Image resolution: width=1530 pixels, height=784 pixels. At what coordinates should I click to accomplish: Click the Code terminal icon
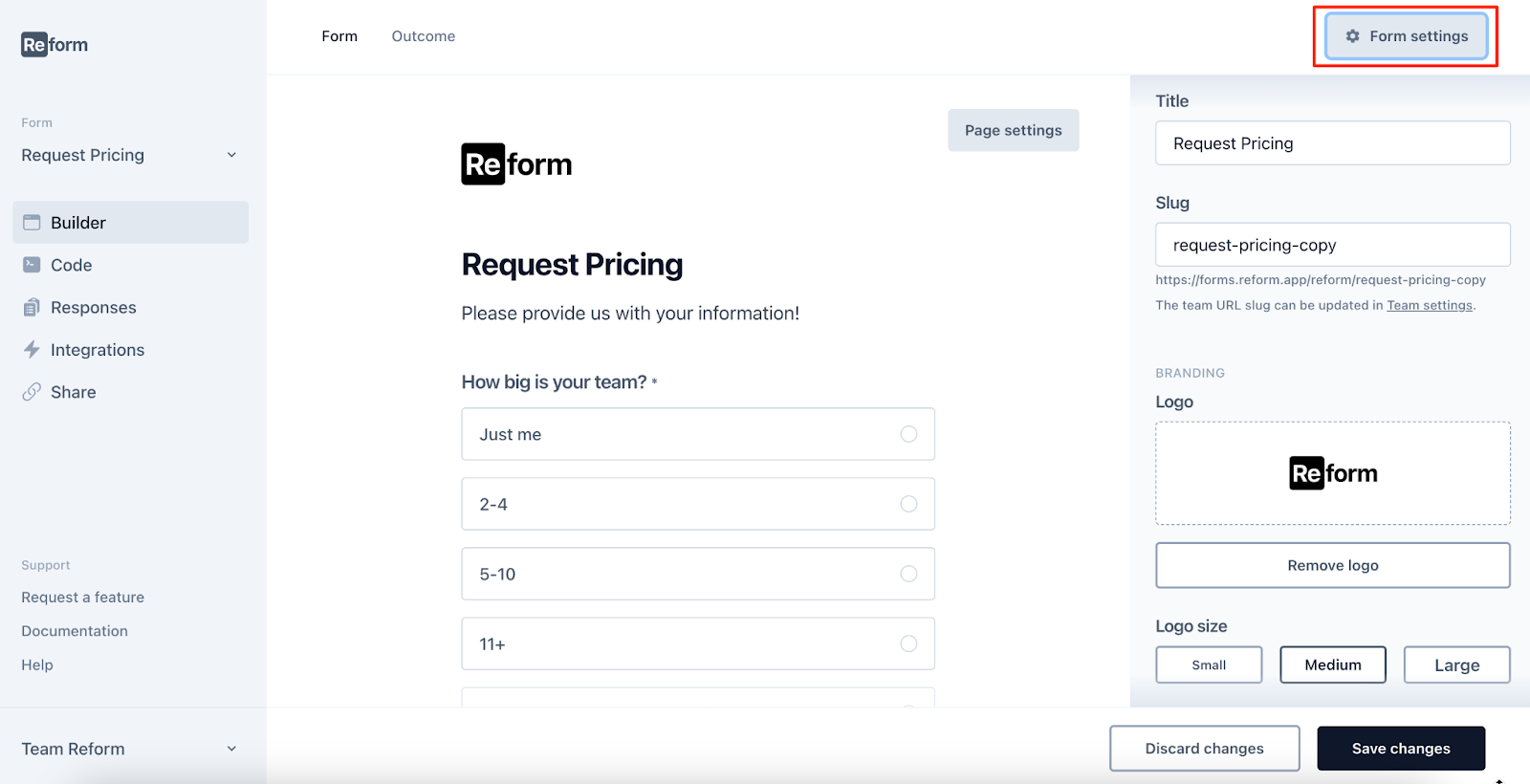coord(32,265)
